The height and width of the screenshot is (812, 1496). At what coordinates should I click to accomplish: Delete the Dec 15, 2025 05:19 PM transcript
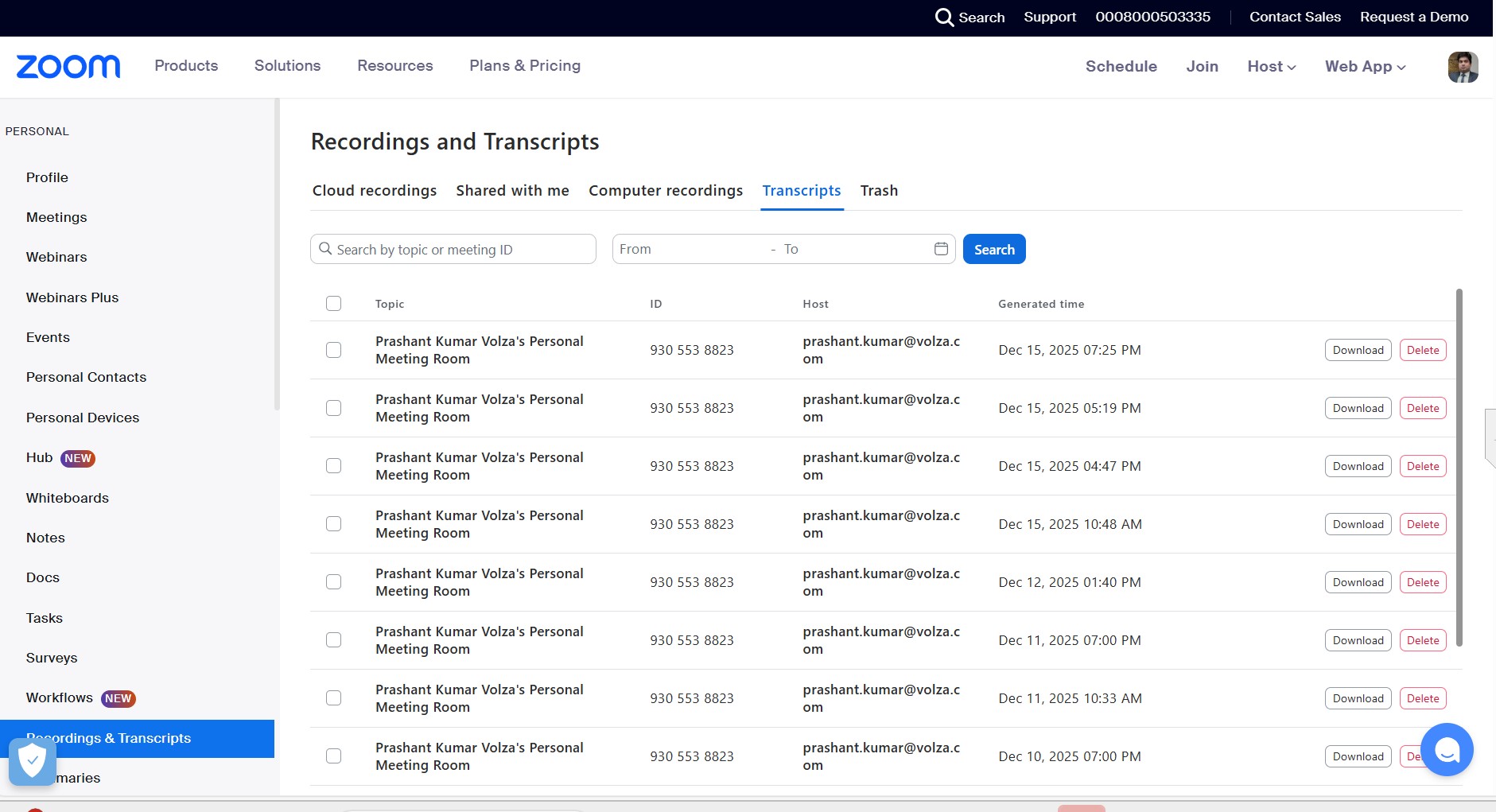pyautogui.click(x=1423, y=408)
